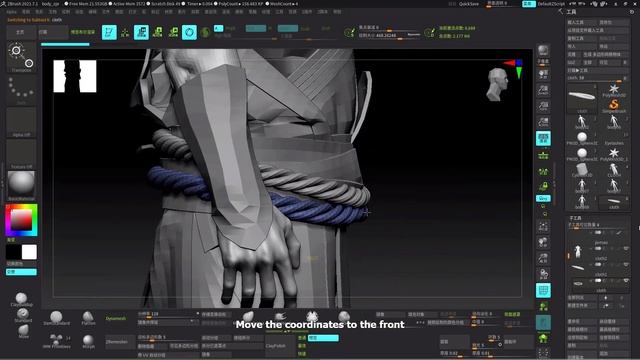Select the cyan Move gizmo icon
This screenshot has height=360, width=640.
pos(141,32)
